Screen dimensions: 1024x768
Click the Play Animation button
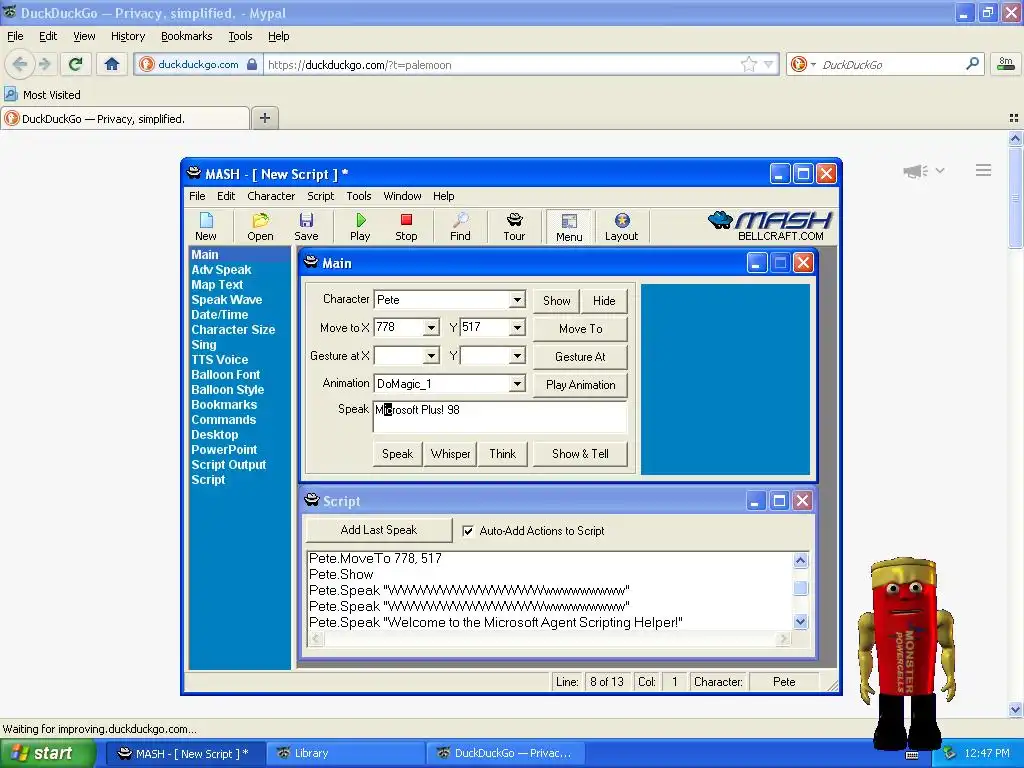581,385
